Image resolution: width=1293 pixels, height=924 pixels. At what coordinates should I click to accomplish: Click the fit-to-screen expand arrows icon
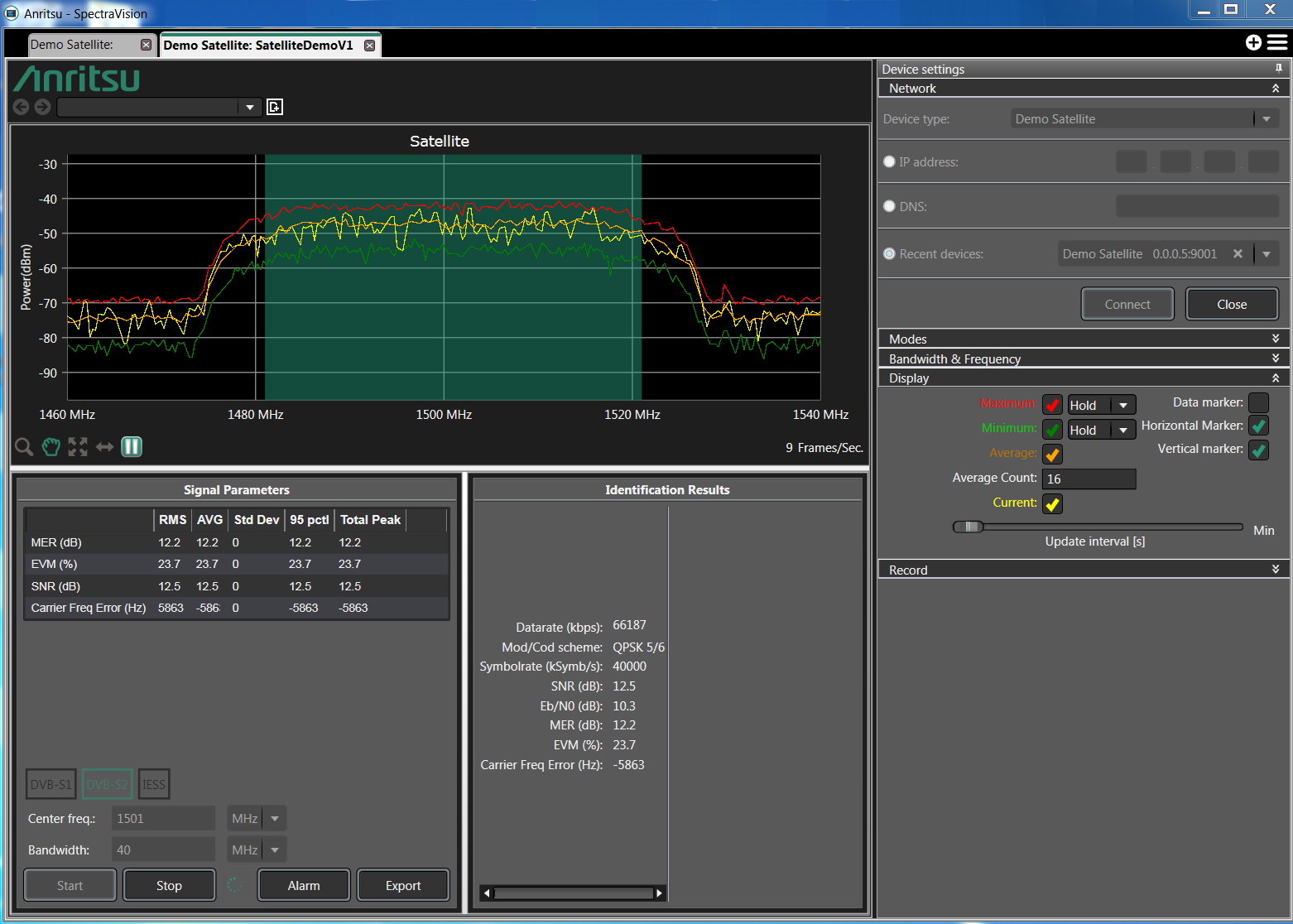(x=78, y=447)
